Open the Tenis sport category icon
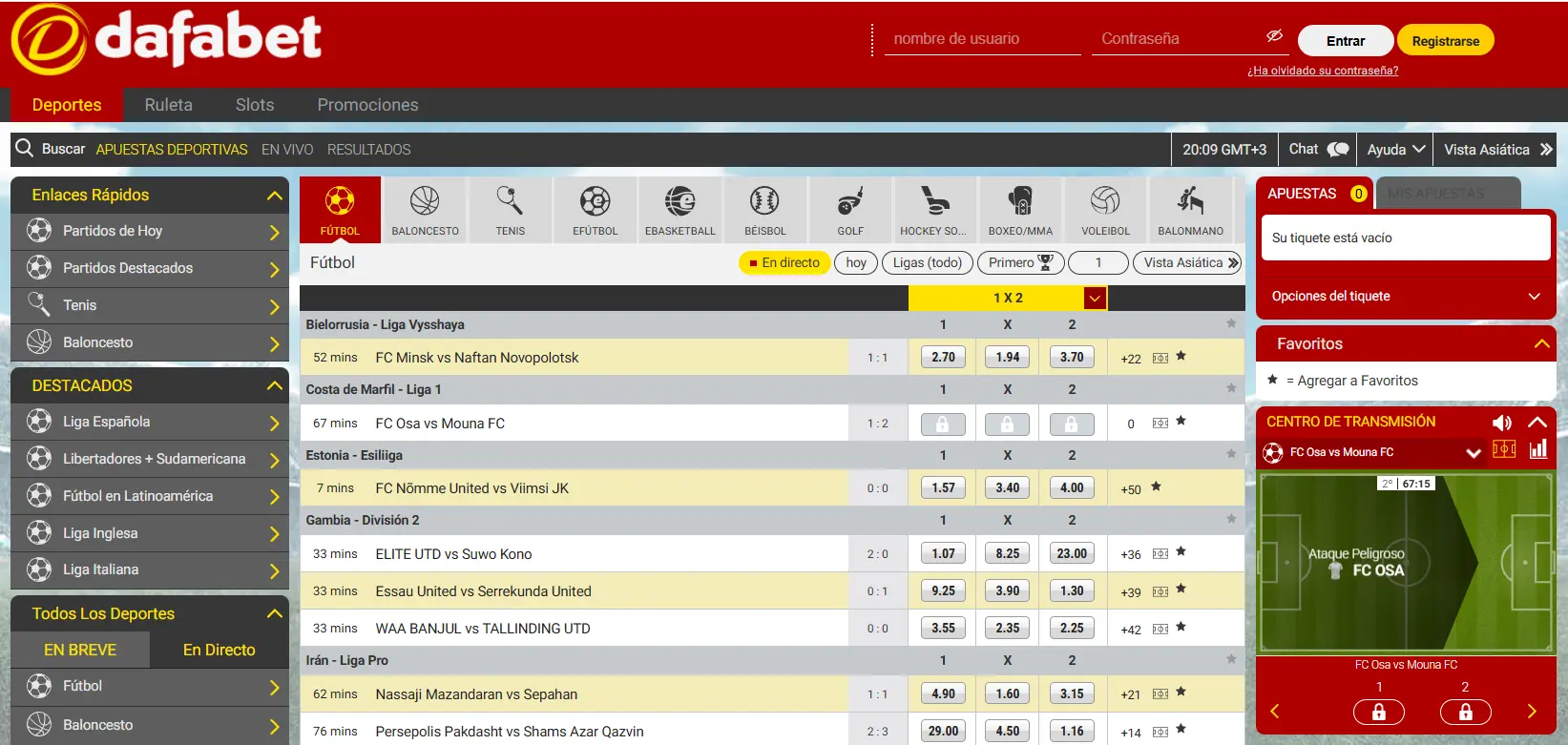The image size is (1568, 745). coord(510,201)
